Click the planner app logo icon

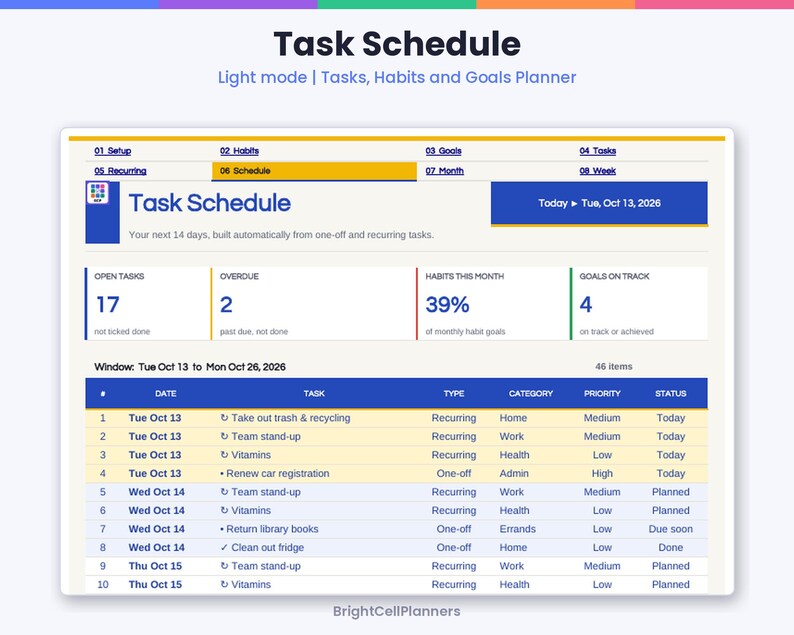tap(98, 193)
